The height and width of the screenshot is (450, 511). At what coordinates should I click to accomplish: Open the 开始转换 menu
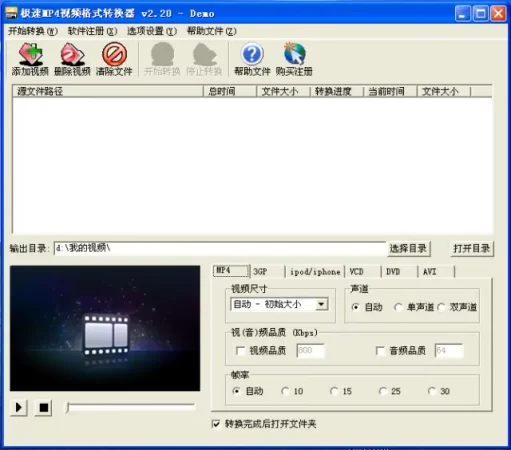33,31
